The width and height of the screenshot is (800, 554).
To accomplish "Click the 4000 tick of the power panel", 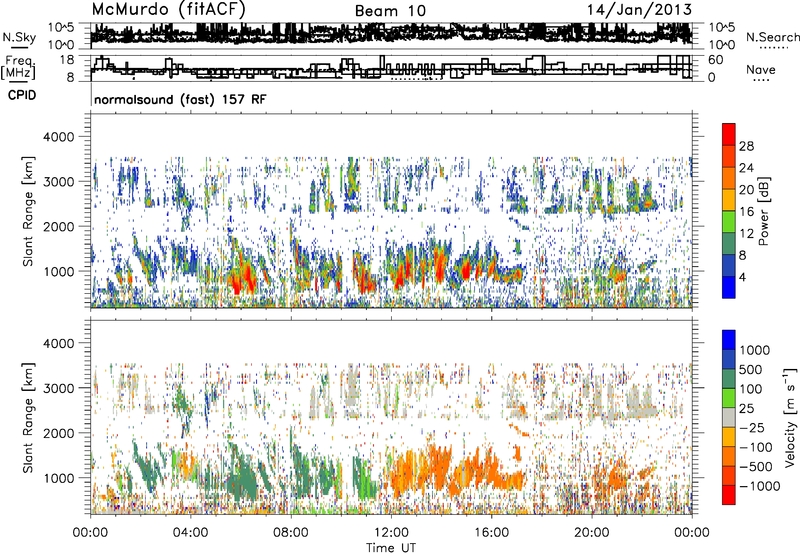I will pyautogui.click(x=61, y=137).
